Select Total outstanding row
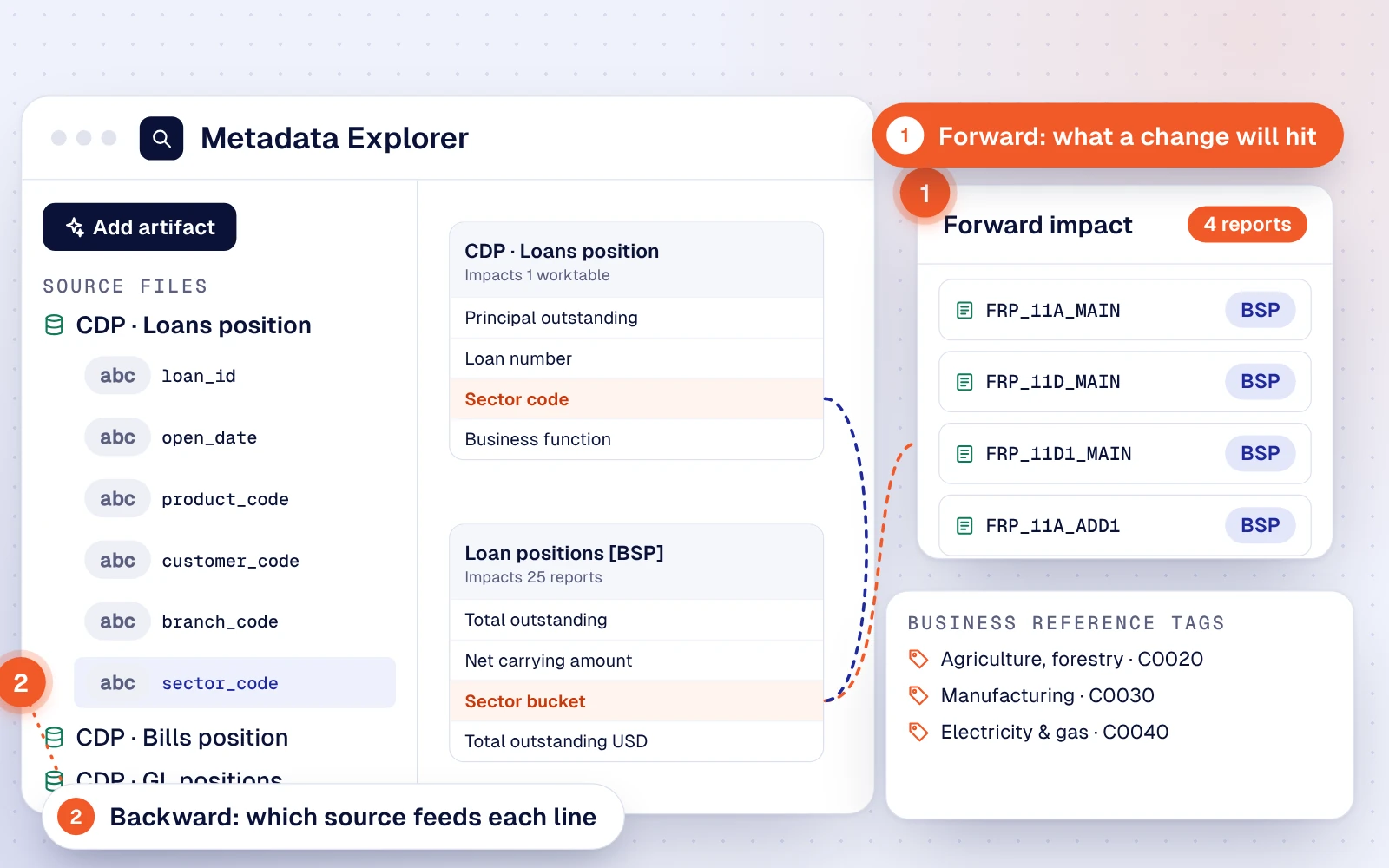This screenshot has height=868, width=1389. [x=636, y=620]
